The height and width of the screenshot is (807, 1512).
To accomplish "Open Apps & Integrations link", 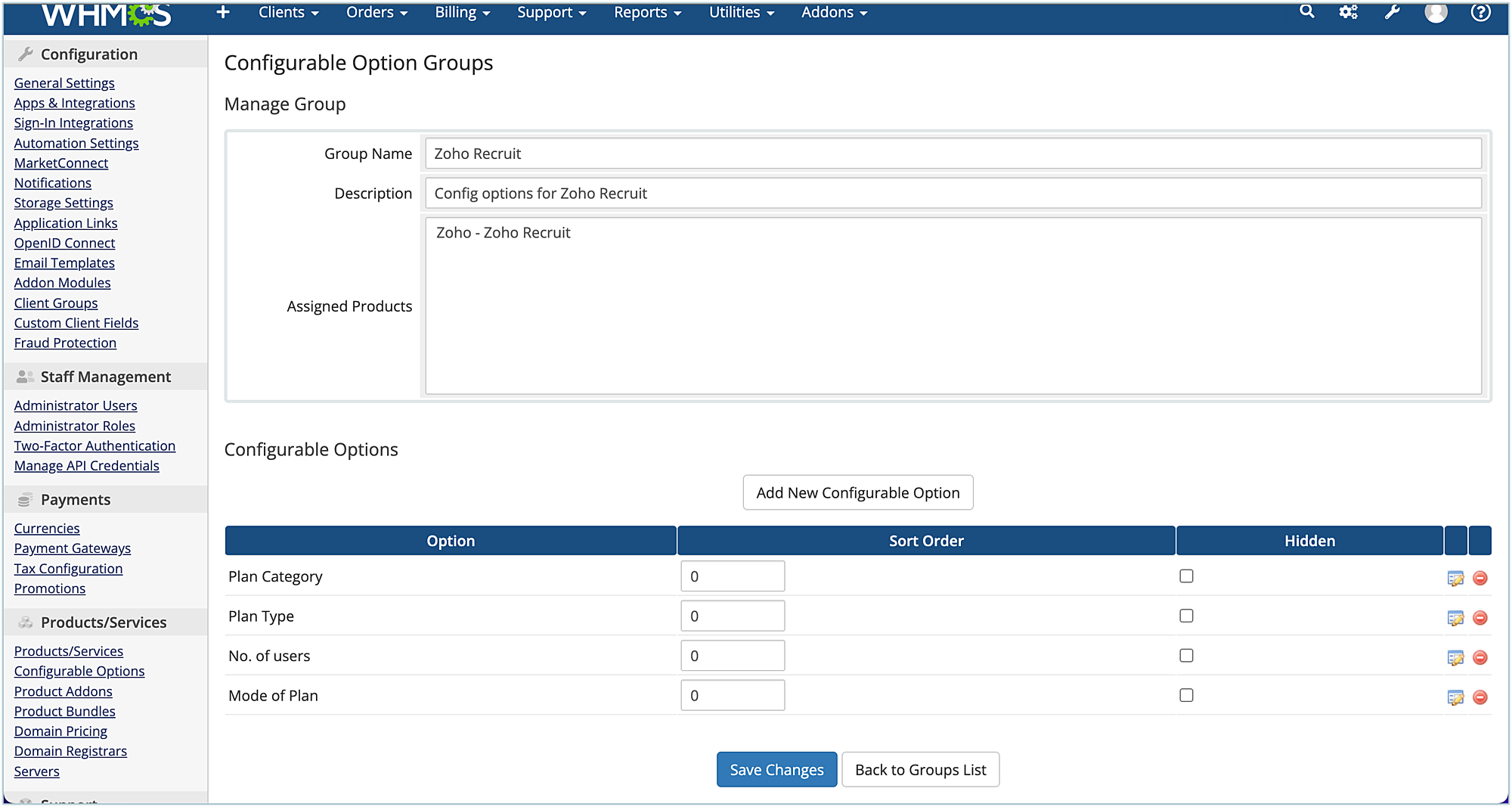I will (74, 103).
